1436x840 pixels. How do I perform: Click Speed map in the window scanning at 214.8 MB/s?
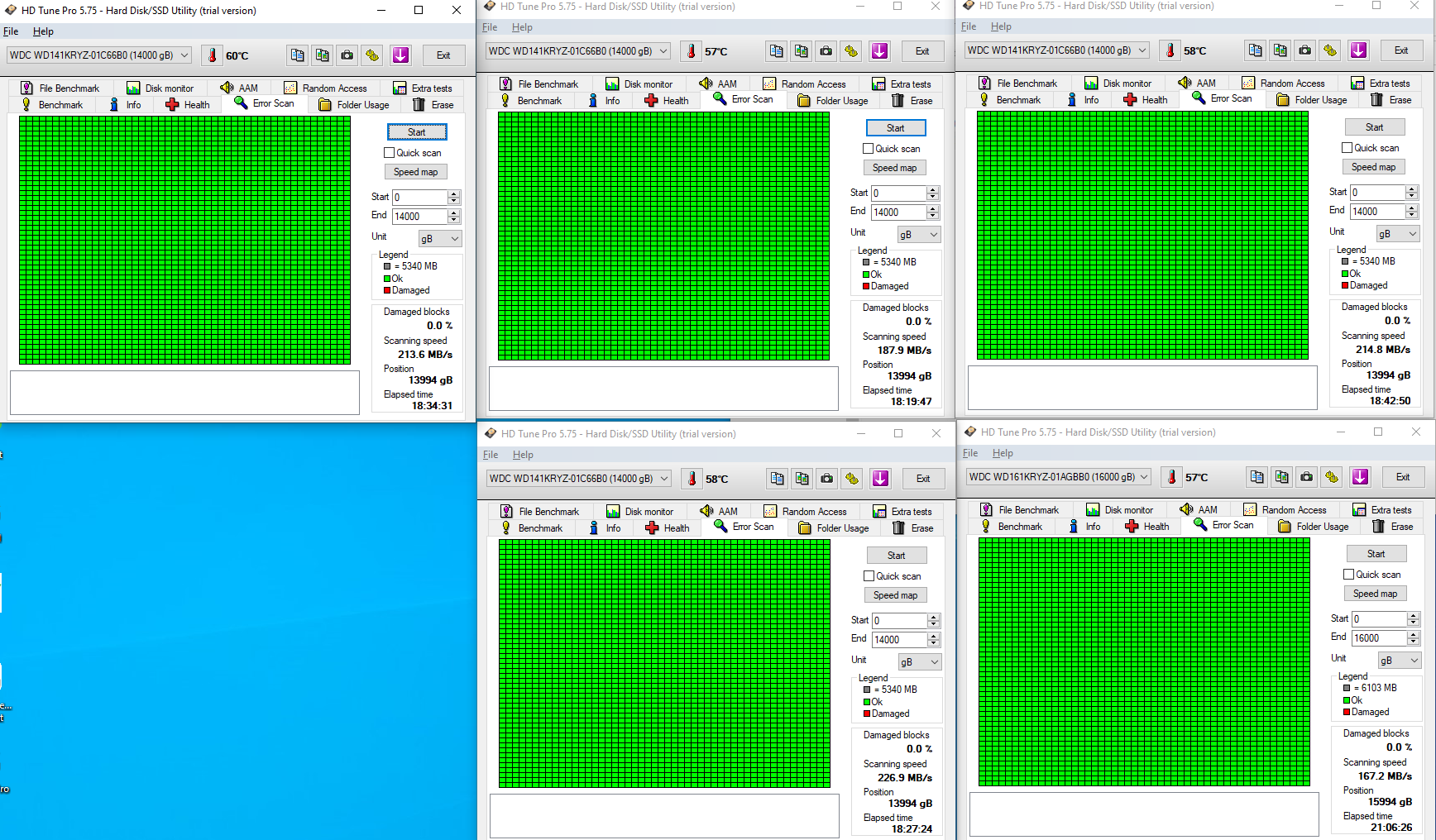(1373, 167)
